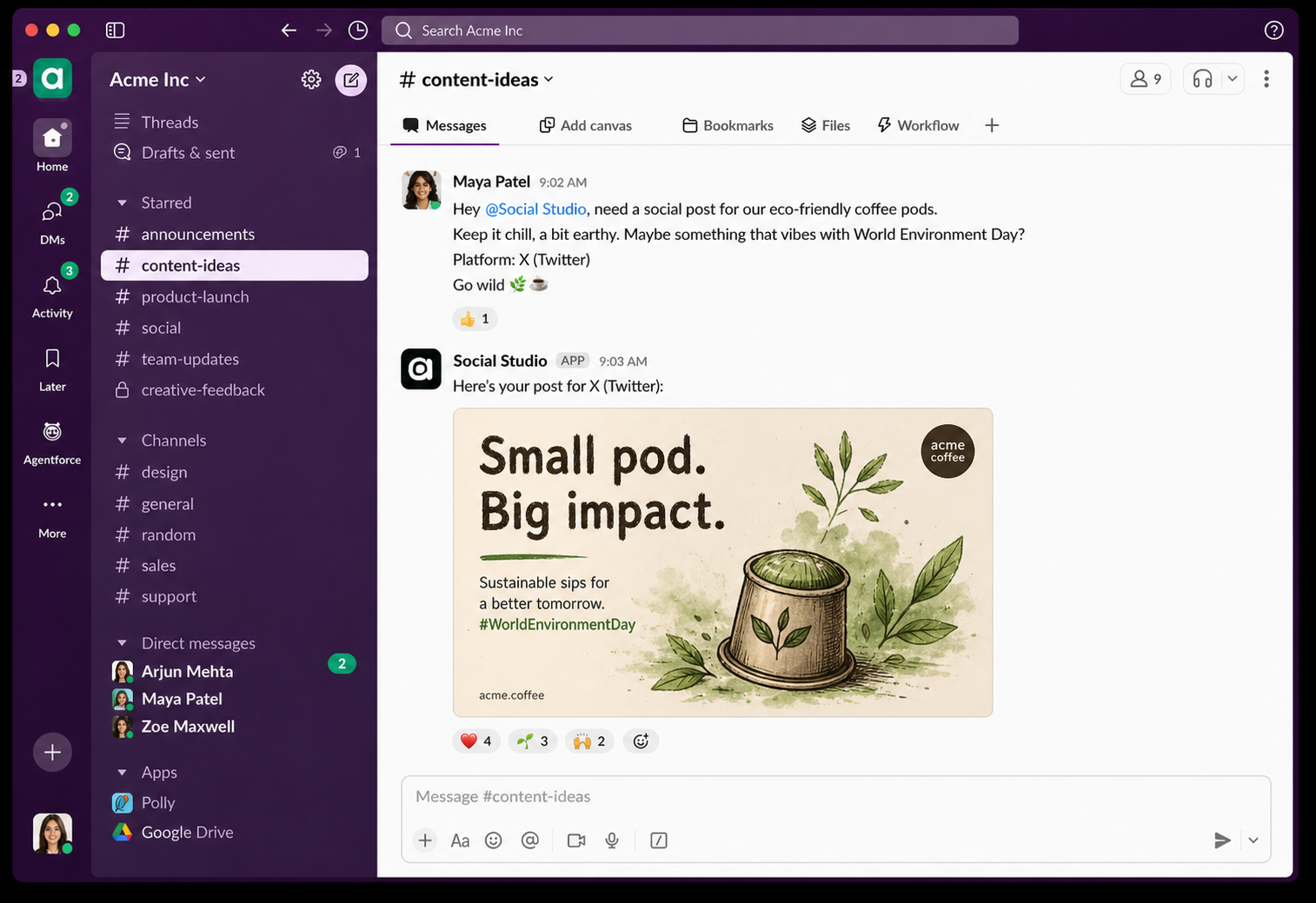Open the user profile avatar at bottom

pos(52,833)
